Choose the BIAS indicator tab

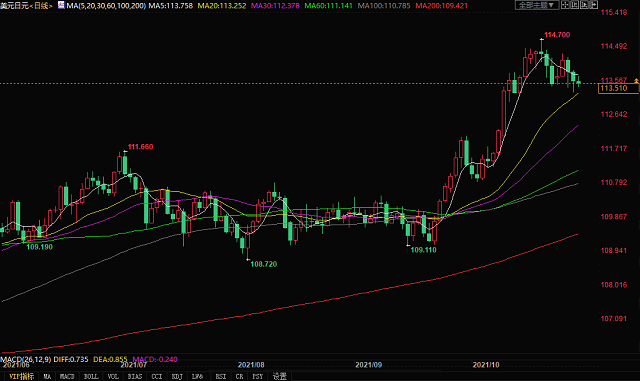(135, 377)
